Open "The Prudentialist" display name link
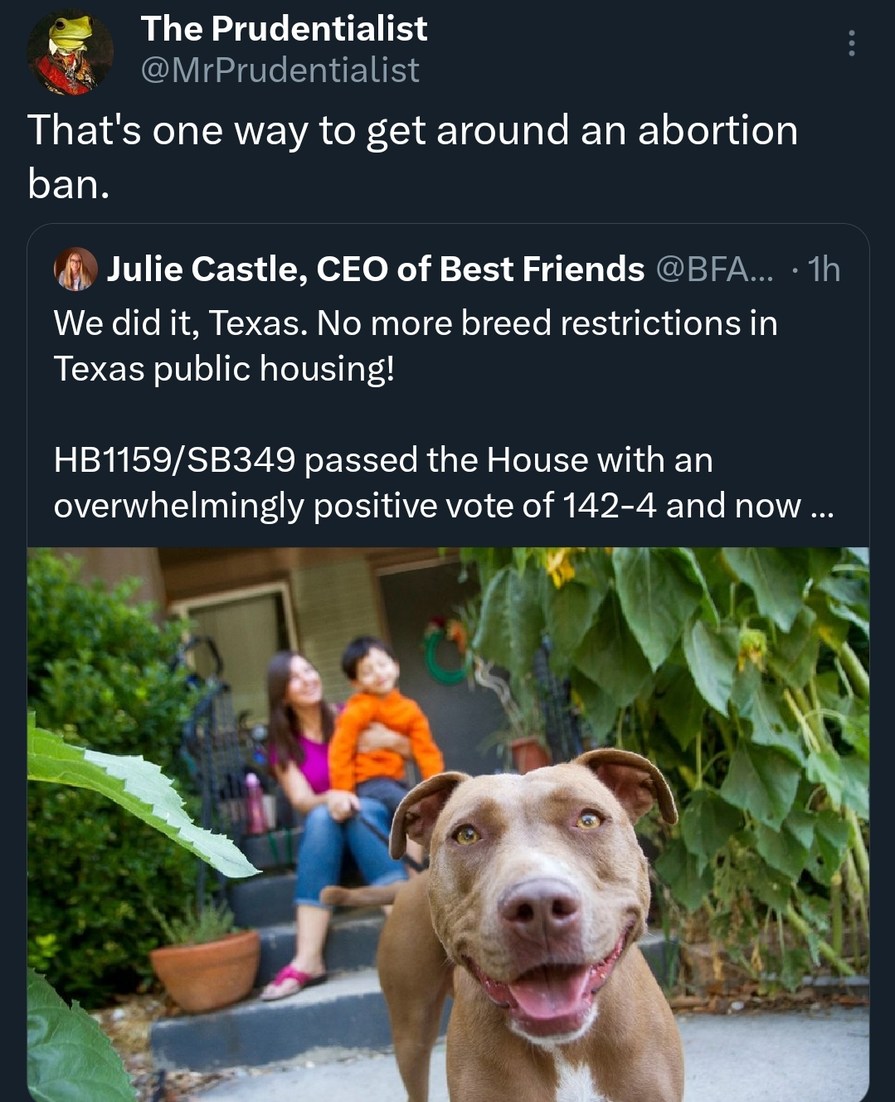 [x=284, y=29]
